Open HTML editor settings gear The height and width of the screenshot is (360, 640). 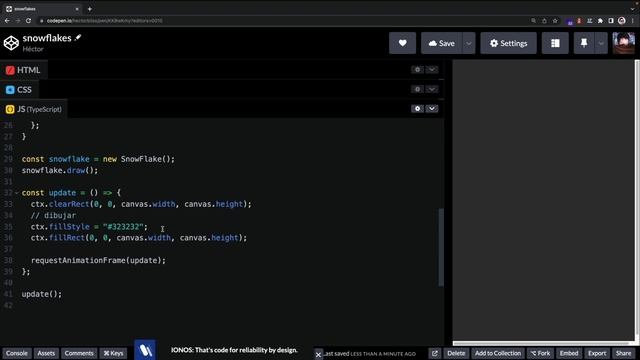[417, 69]
